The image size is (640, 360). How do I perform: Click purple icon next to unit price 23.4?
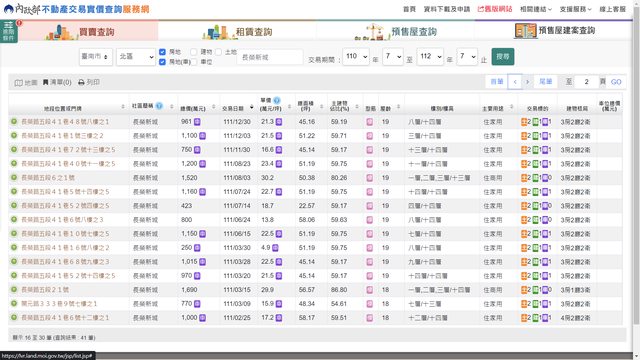(279, 164)
